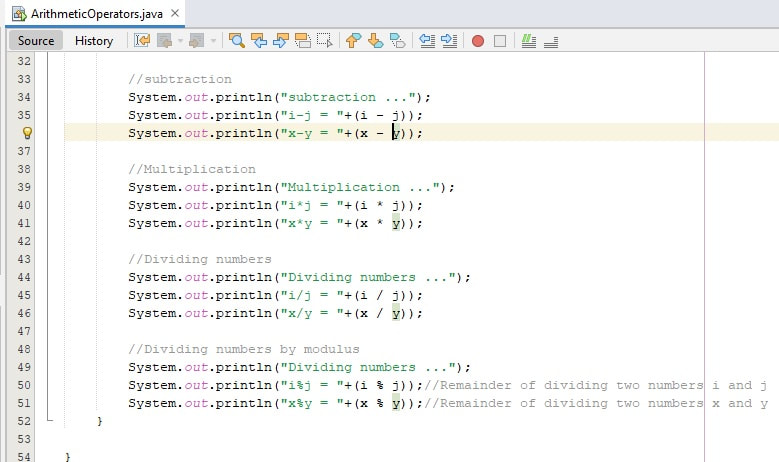Image resolution: width=779 pixels, height=462 pixels.
Task: Click the lightbulb hint icon in gutter
Action: tap(27, 133)
